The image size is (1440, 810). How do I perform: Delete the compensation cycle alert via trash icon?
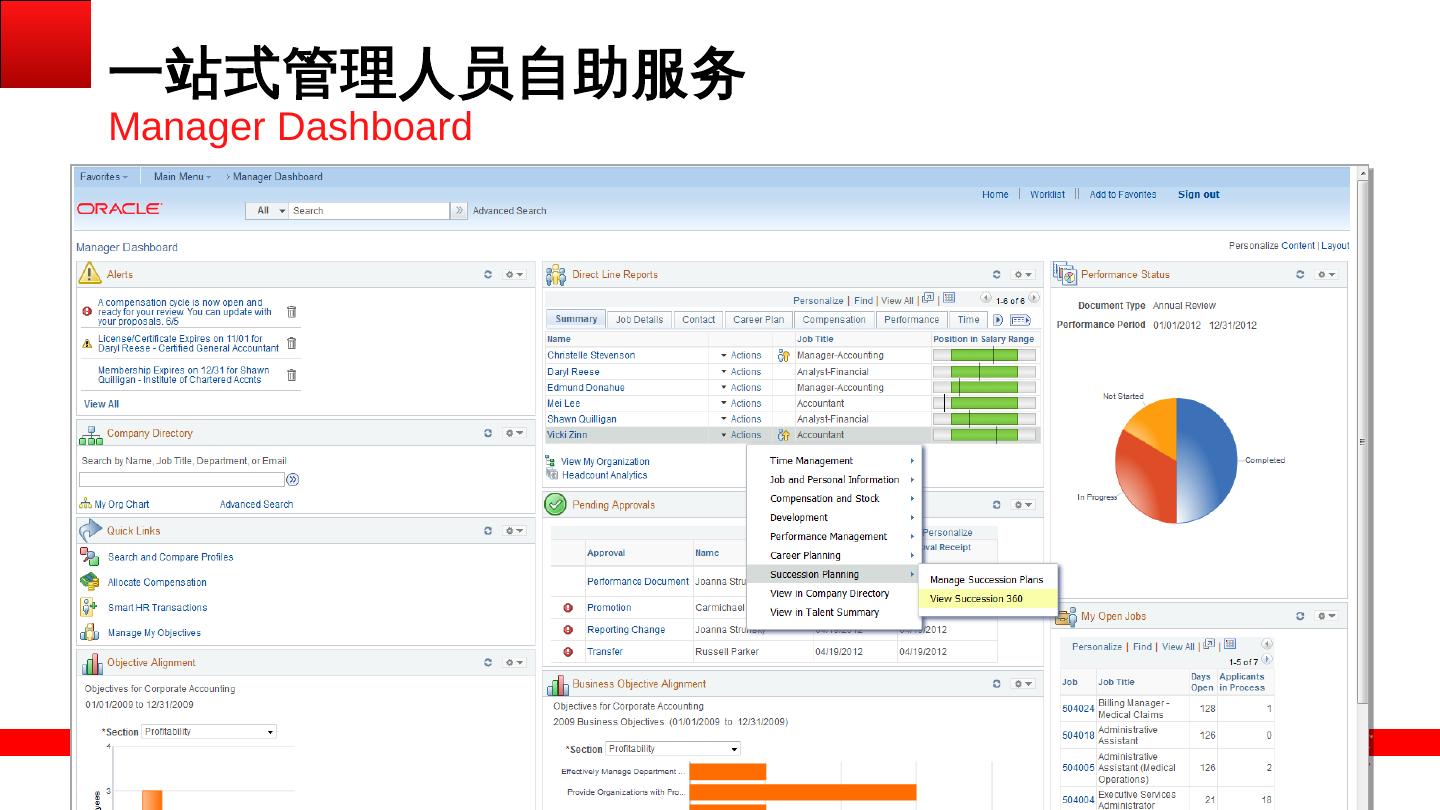click(x=291, y=311)
